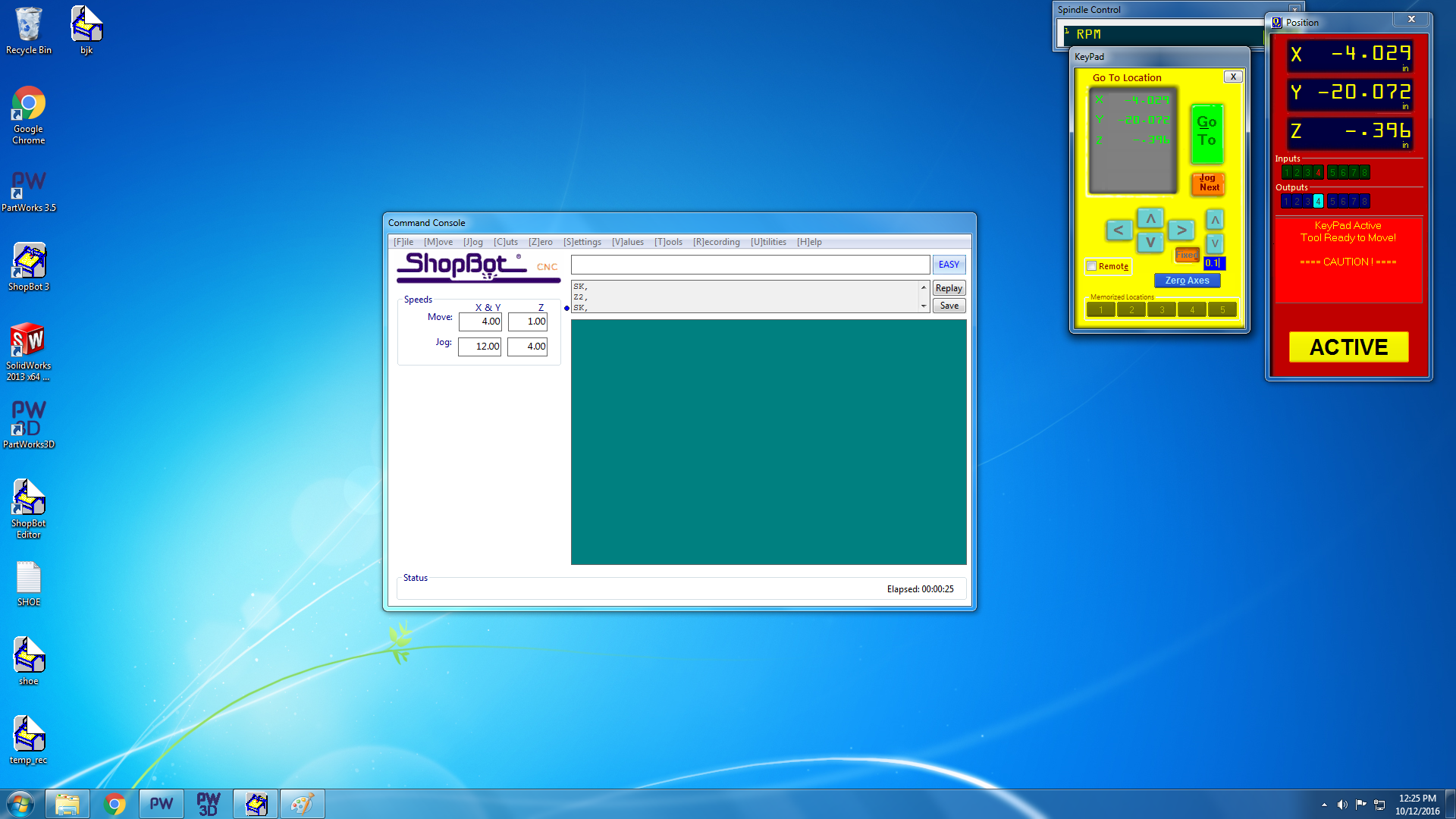Open ShopBot Editor desktop shortcut
Screen dimensions: 1456x819
tap(28, 509)
